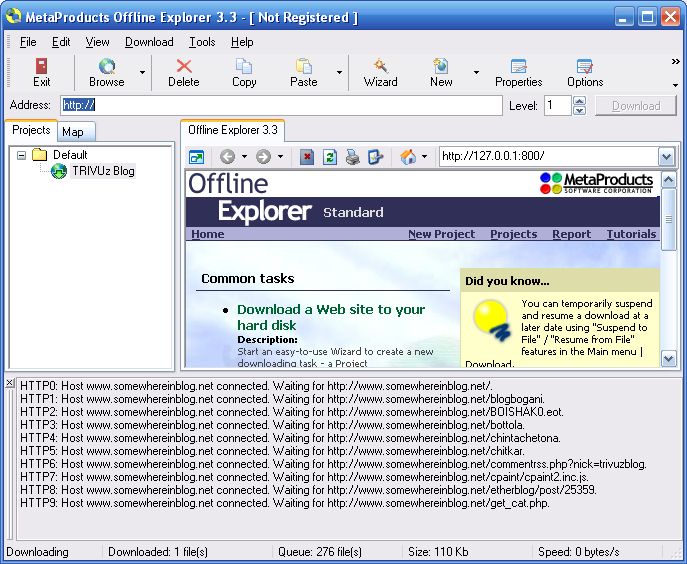Click the edit page icon beside Print

click(375, 156)
